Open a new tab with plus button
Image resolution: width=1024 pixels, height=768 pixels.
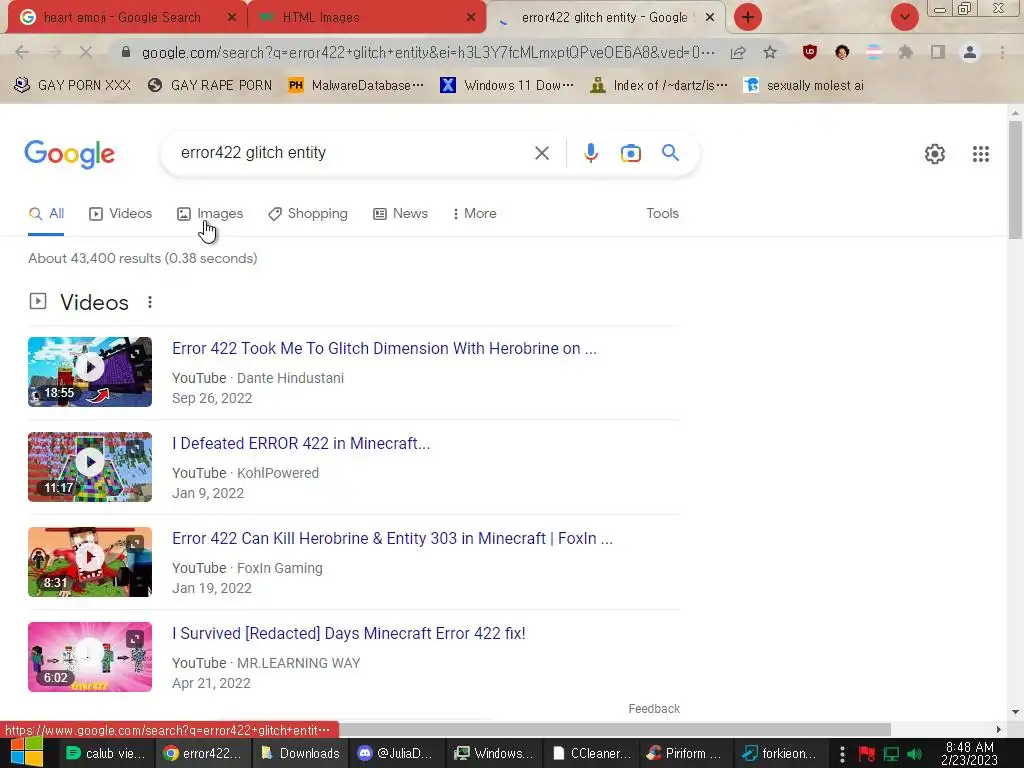click(748, 17)
